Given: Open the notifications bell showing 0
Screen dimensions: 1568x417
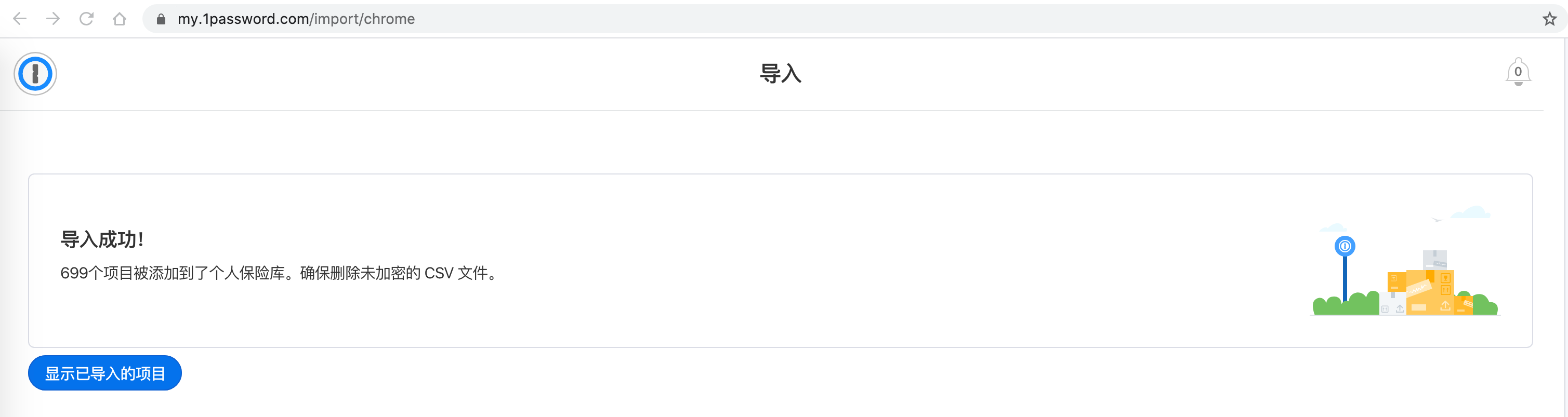Looking at the screenshot, I should (x=1518, y=72).
